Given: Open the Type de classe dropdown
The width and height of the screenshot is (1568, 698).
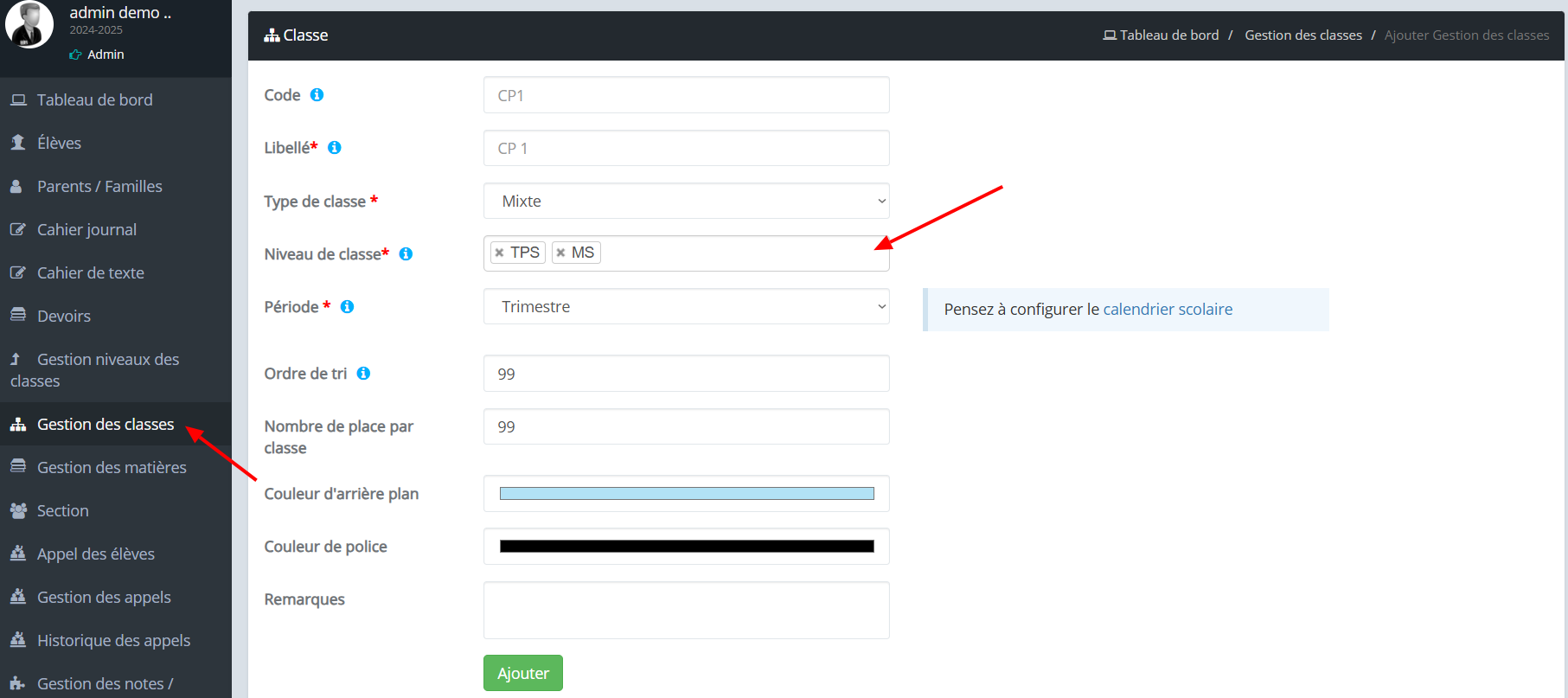Looking at the screenshot, I should [687, 201].
